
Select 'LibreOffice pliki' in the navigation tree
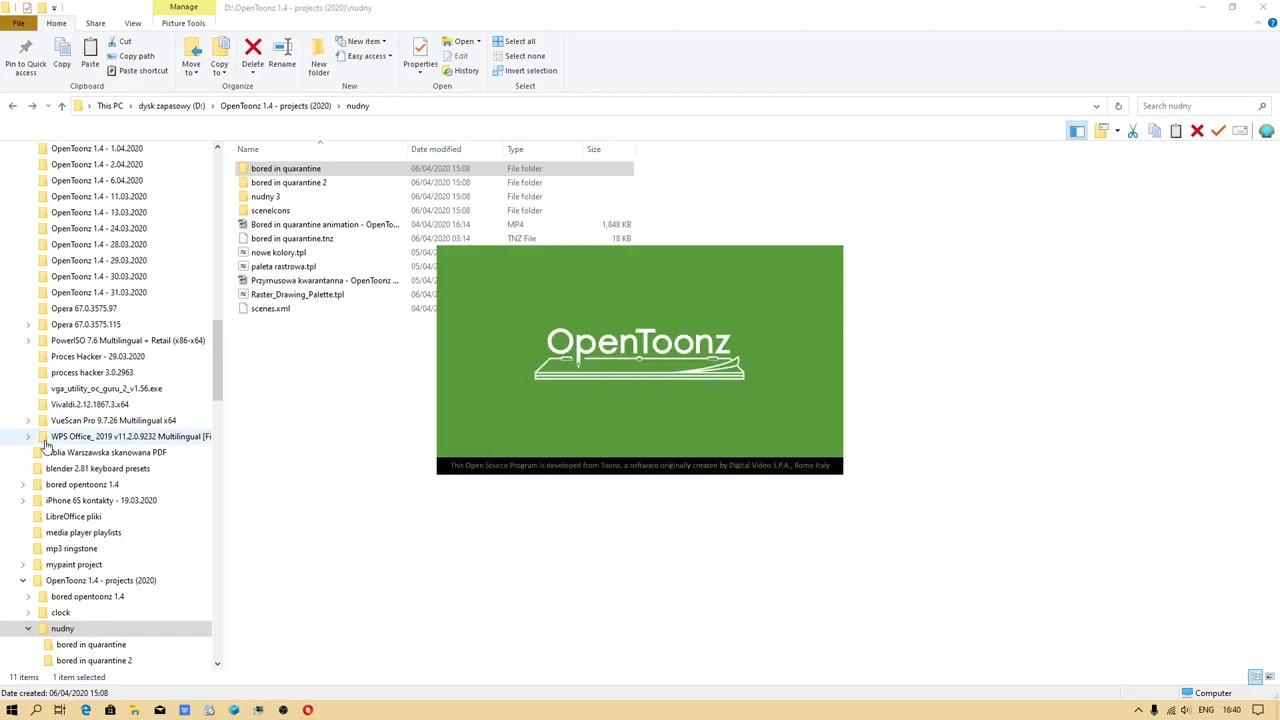pos(73,517)
